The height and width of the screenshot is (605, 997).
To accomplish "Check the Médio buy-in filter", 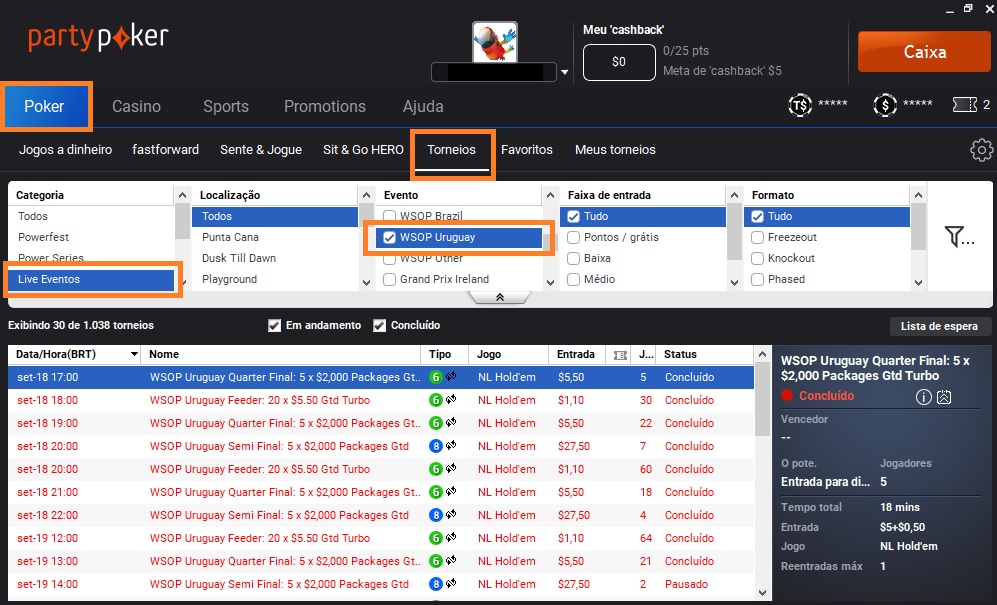I will (x=574, y=279).
